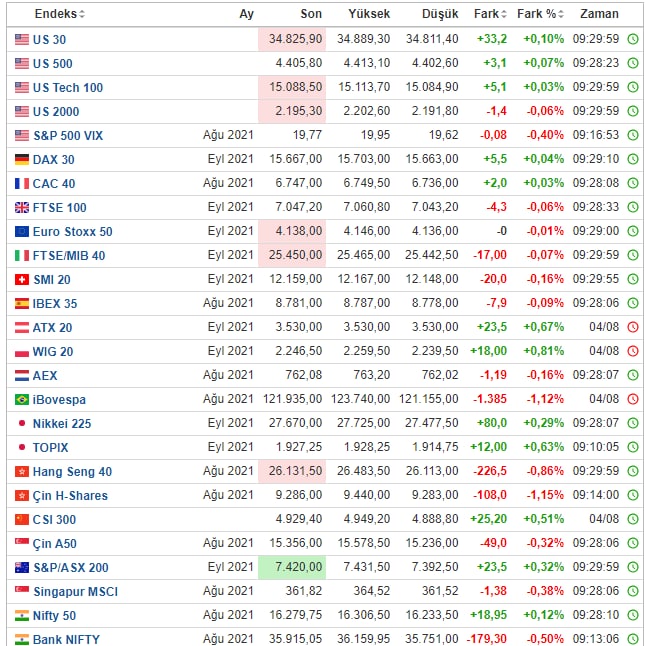The width and height of the screenshot is (648, 646).
Task: Sort table by Fark % column arrows
Action: point(560,14)
